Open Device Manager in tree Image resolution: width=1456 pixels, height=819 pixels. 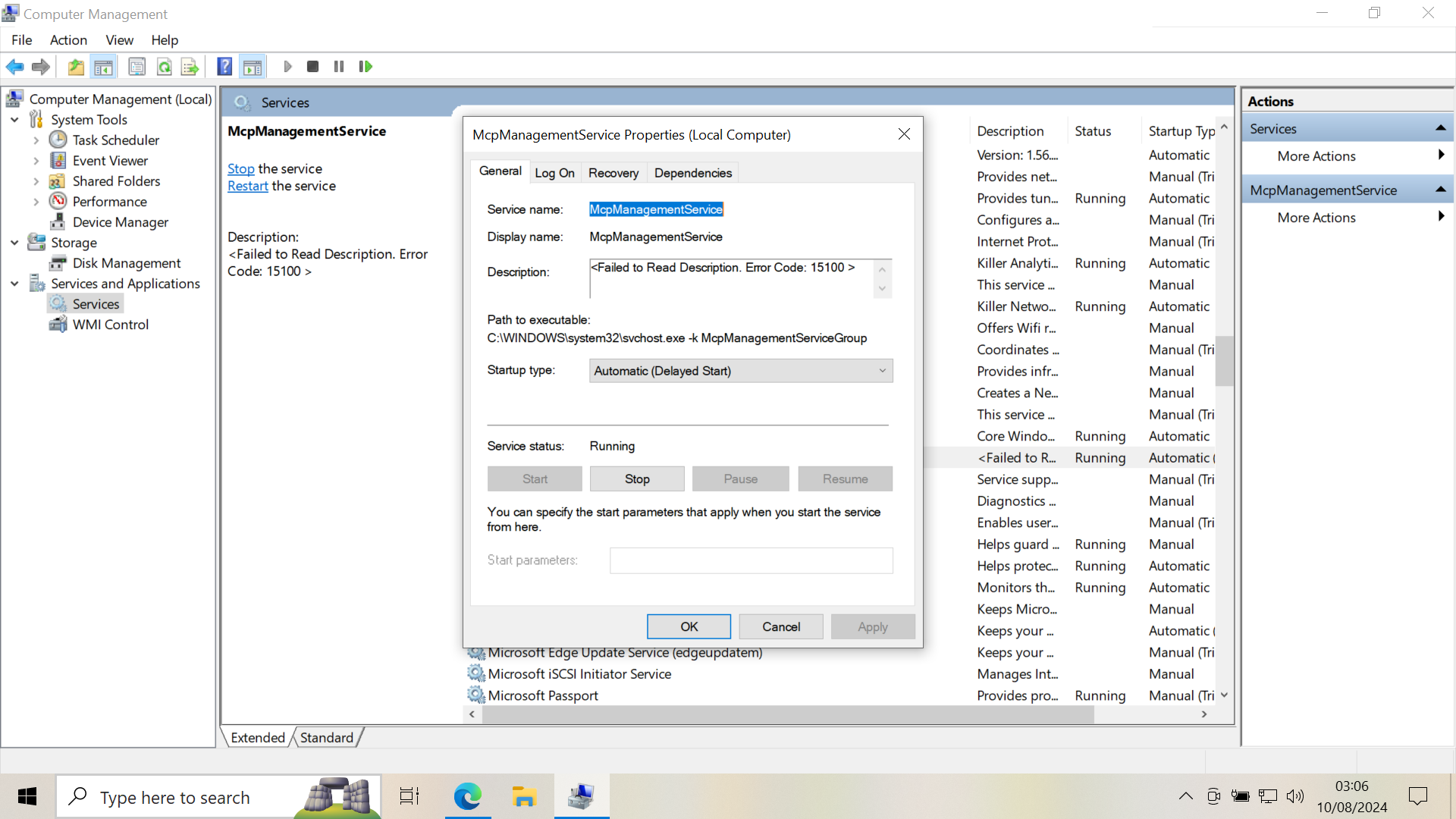point(120,222)
